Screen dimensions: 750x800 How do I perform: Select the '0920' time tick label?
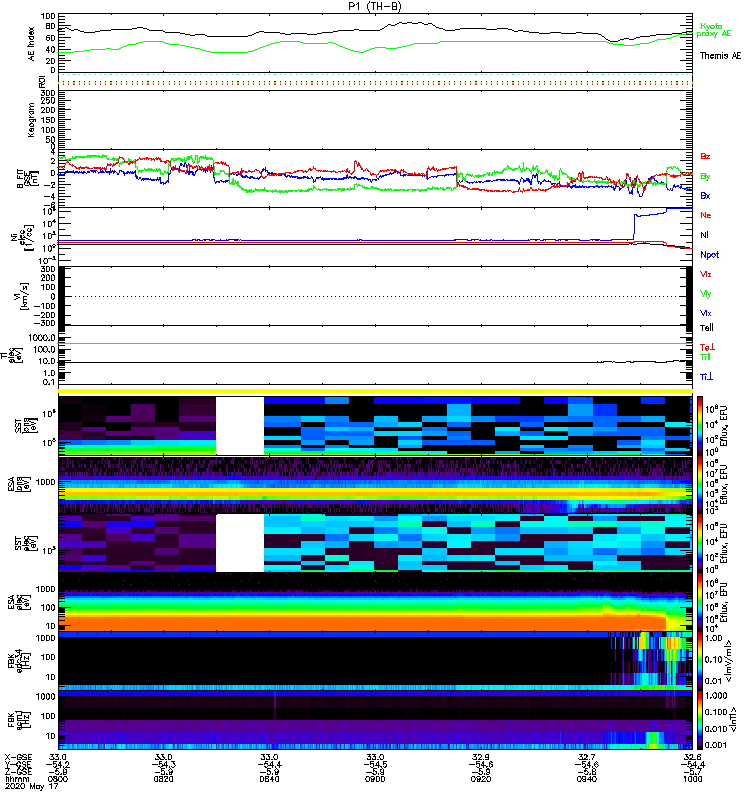(x=481, y=779)
